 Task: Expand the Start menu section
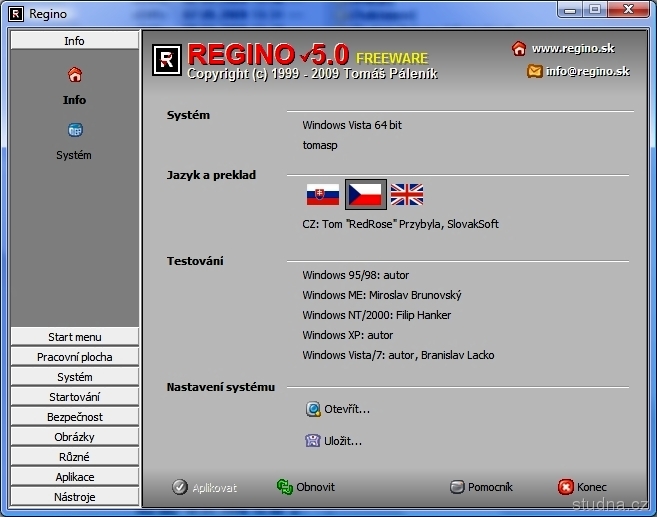pos(75,337)
